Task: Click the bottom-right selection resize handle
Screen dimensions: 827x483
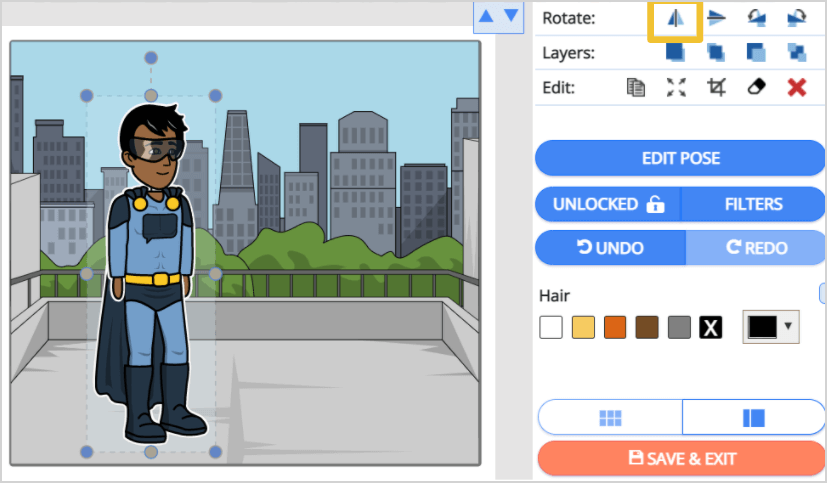Action: point(215,452)
